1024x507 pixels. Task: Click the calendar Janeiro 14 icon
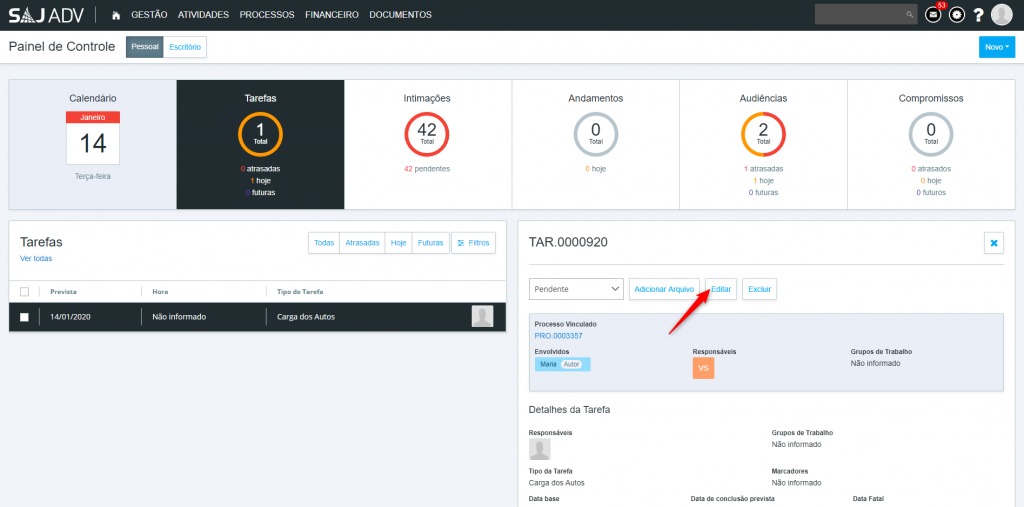pos(93,138)
